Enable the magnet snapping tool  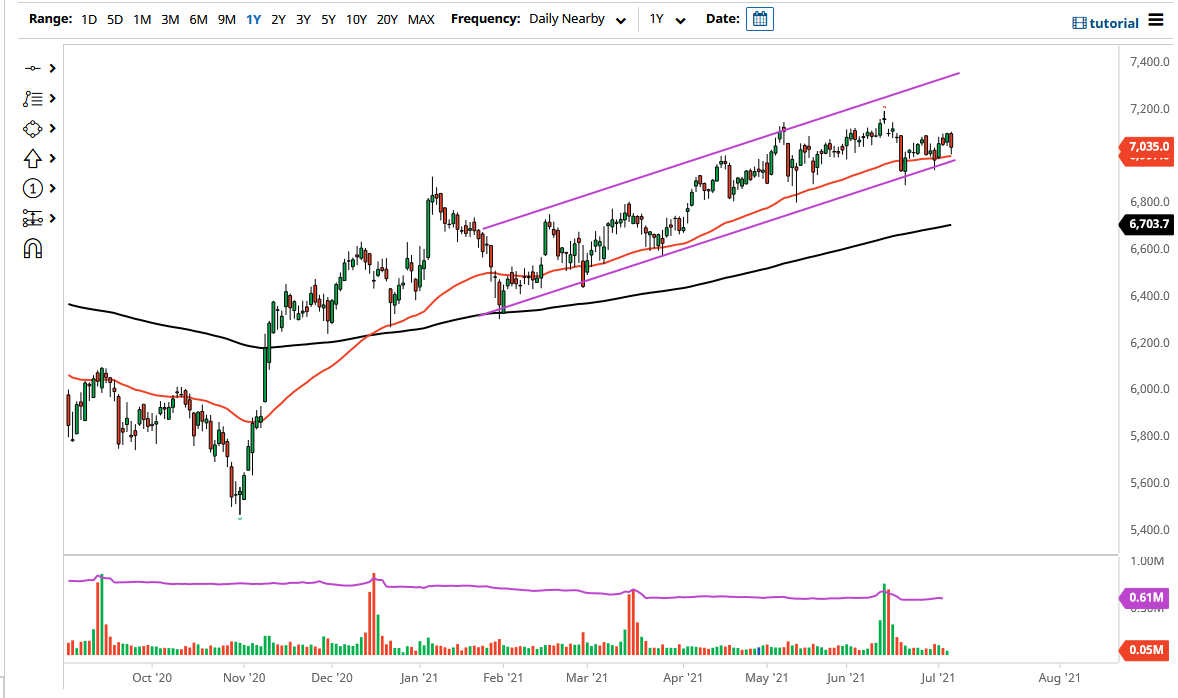33,248
